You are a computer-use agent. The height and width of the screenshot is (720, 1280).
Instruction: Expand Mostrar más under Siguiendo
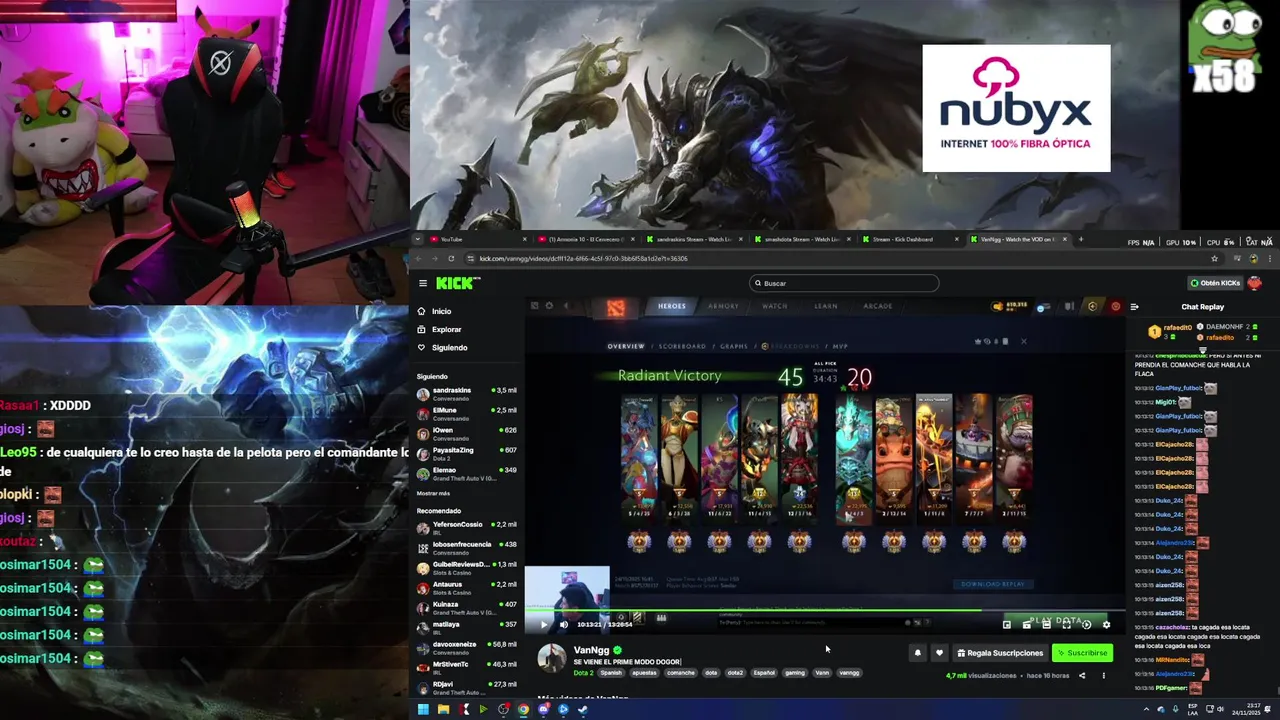[x=433, y=493]
